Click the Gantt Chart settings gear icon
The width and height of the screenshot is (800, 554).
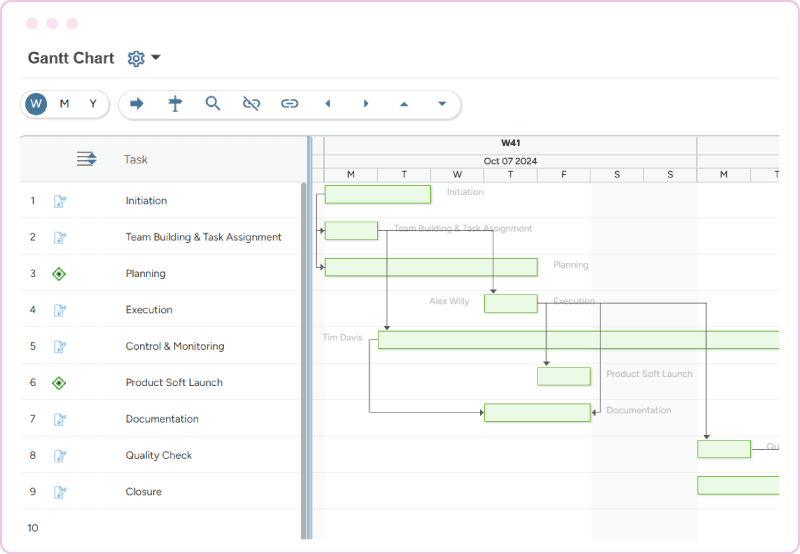point(136,59)
